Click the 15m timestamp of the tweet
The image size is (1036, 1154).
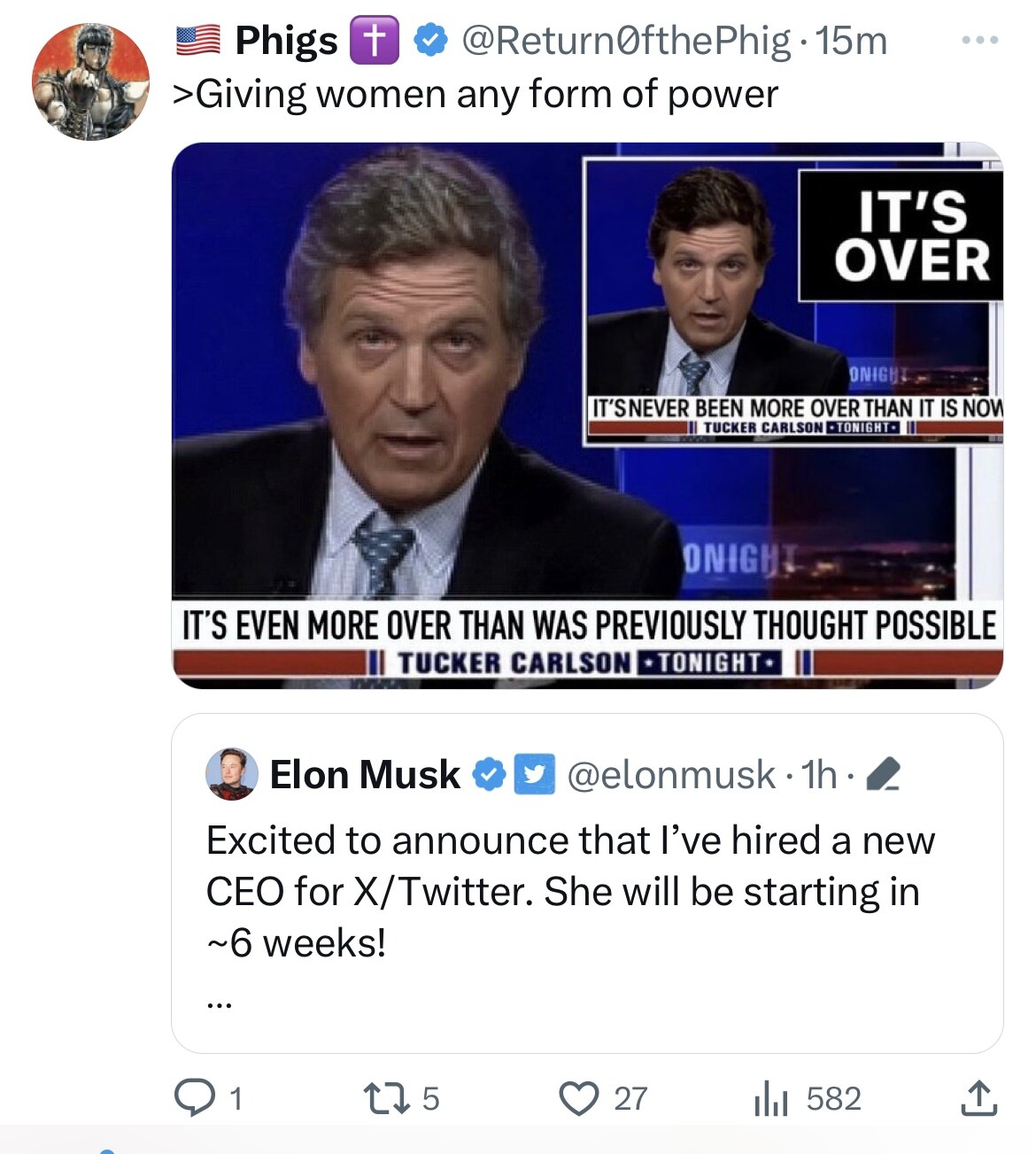pyautogui.click(x=851, y=41)
